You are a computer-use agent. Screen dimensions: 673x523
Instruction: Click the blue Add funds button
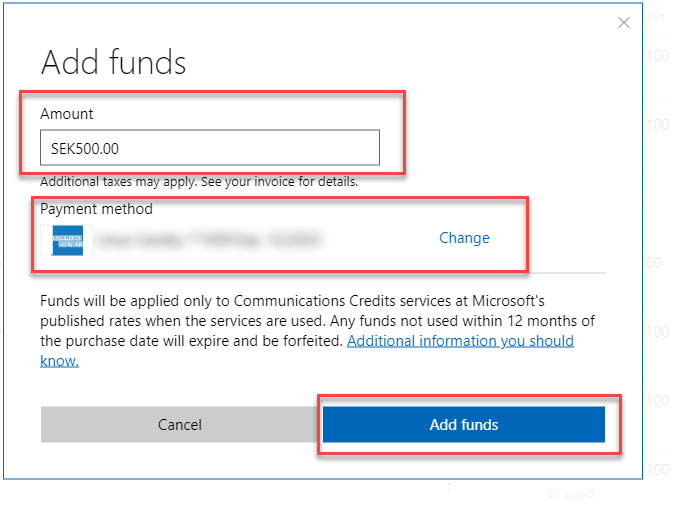464,424
